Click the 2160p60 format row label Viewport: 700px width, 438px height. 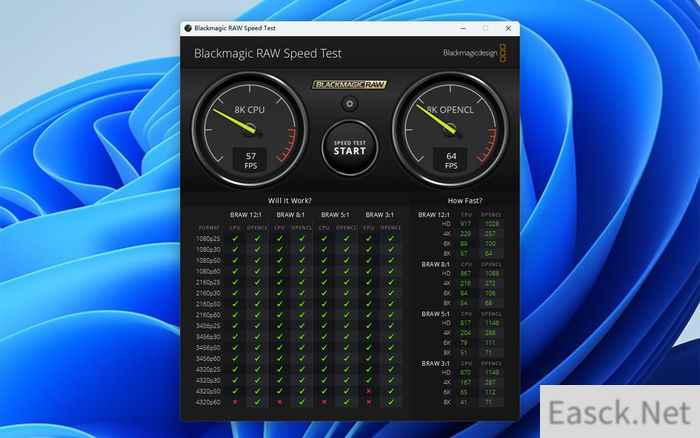tap(208, 315)
